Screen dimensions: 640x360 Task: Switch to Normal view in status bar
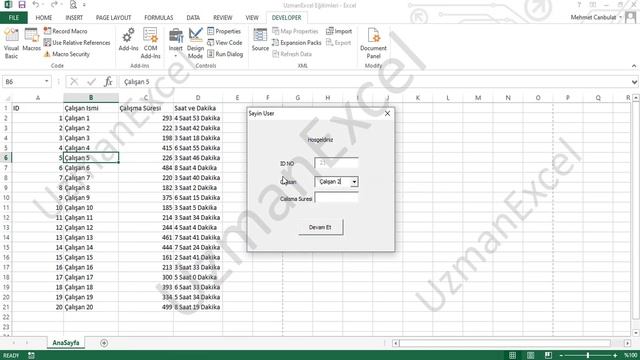tap(512, 356)
